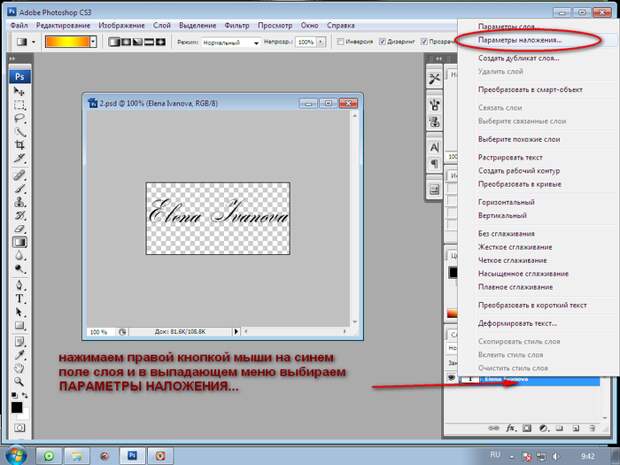
Task: Open document status bar info arrow
Action: (236, 331)
